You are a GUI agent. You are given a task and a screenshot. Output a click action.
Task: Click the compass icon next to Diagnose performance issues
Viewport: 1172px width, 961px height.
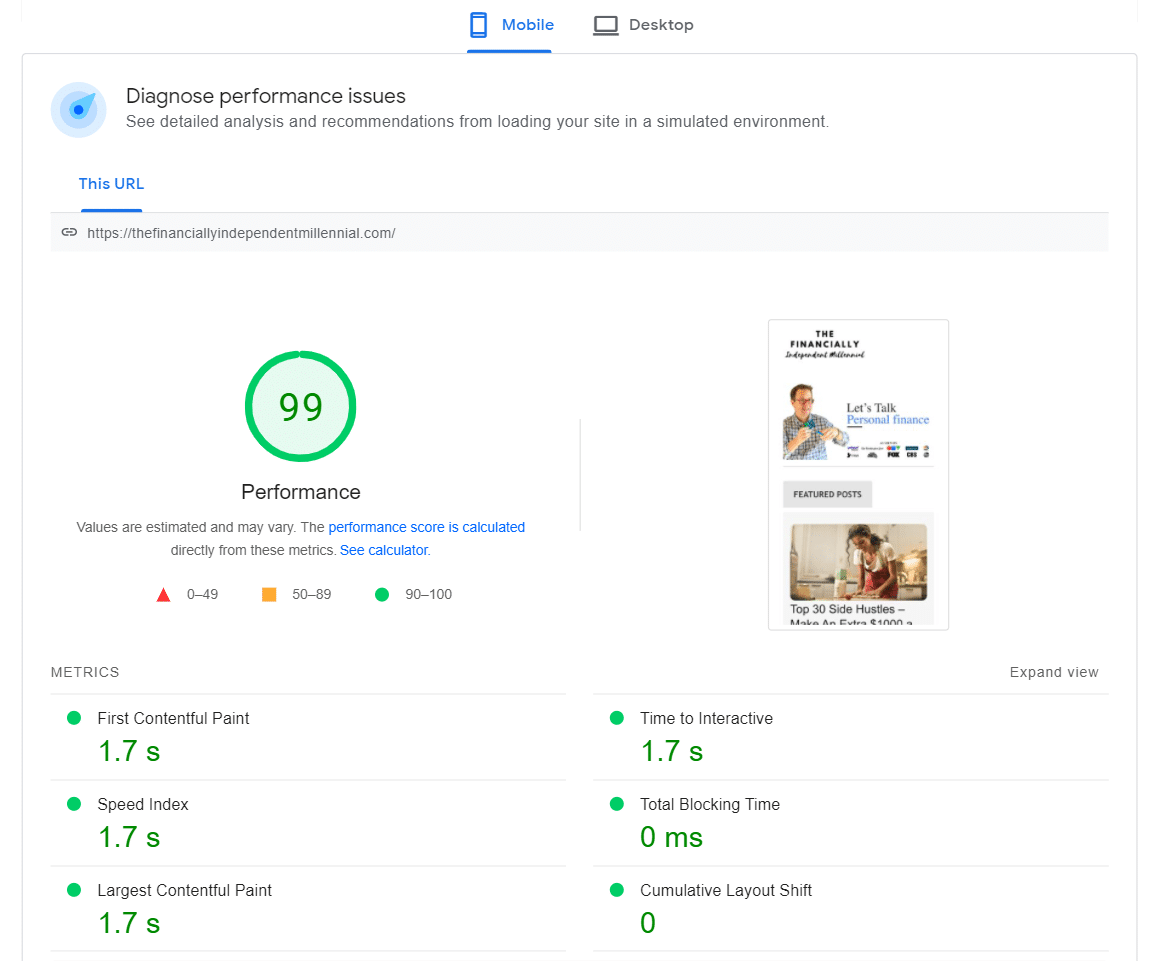(x=79, y=109)
